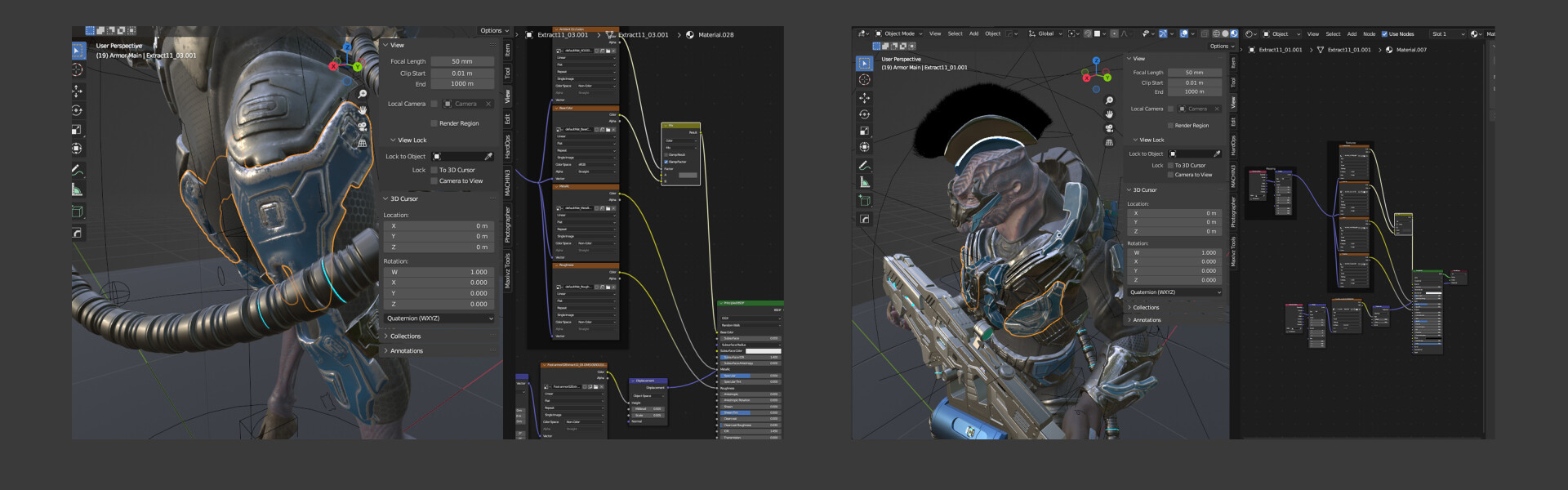Screen dimensions: 1568x490
Task: Expand Collections section in right panel
Action: [x=1145, y=308]
